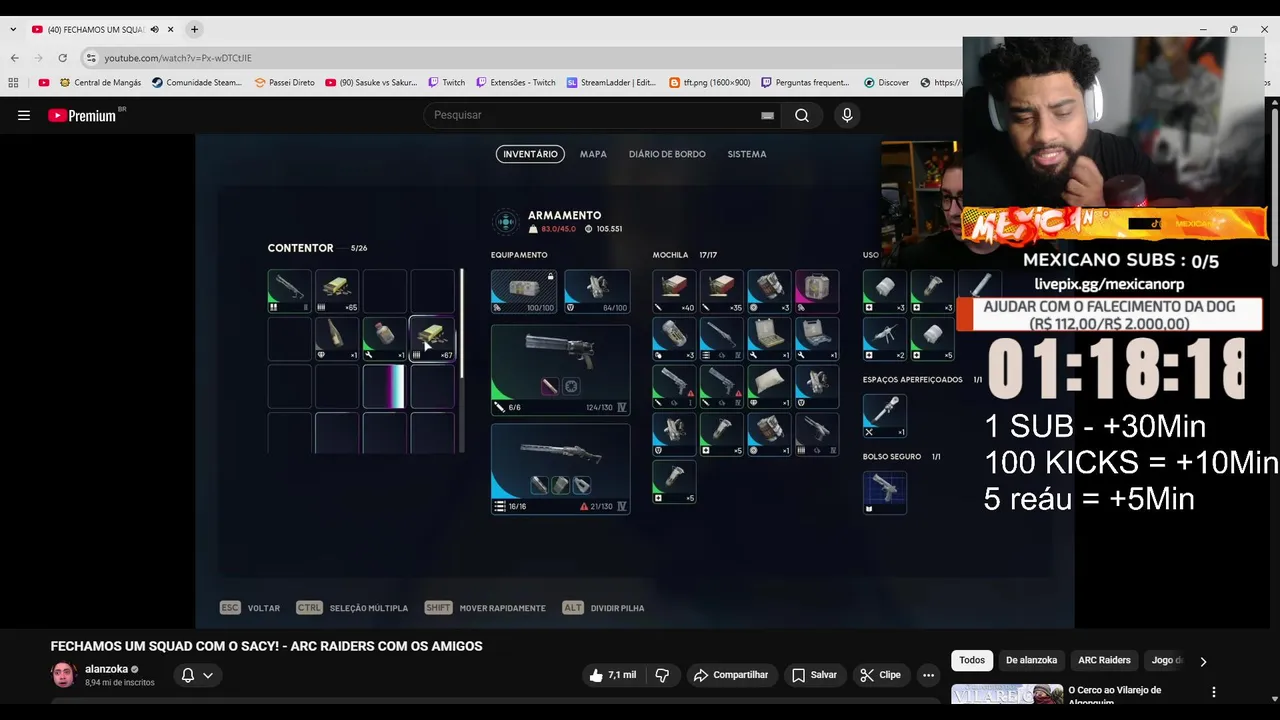1280x720 pixels.
Task: Click the Compartilhar button
Action: (730, 675)
